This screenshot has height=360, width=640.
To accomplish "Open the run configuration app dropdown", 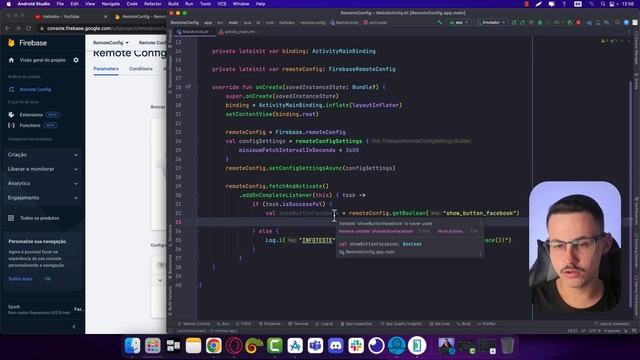I will coord(459,22).
